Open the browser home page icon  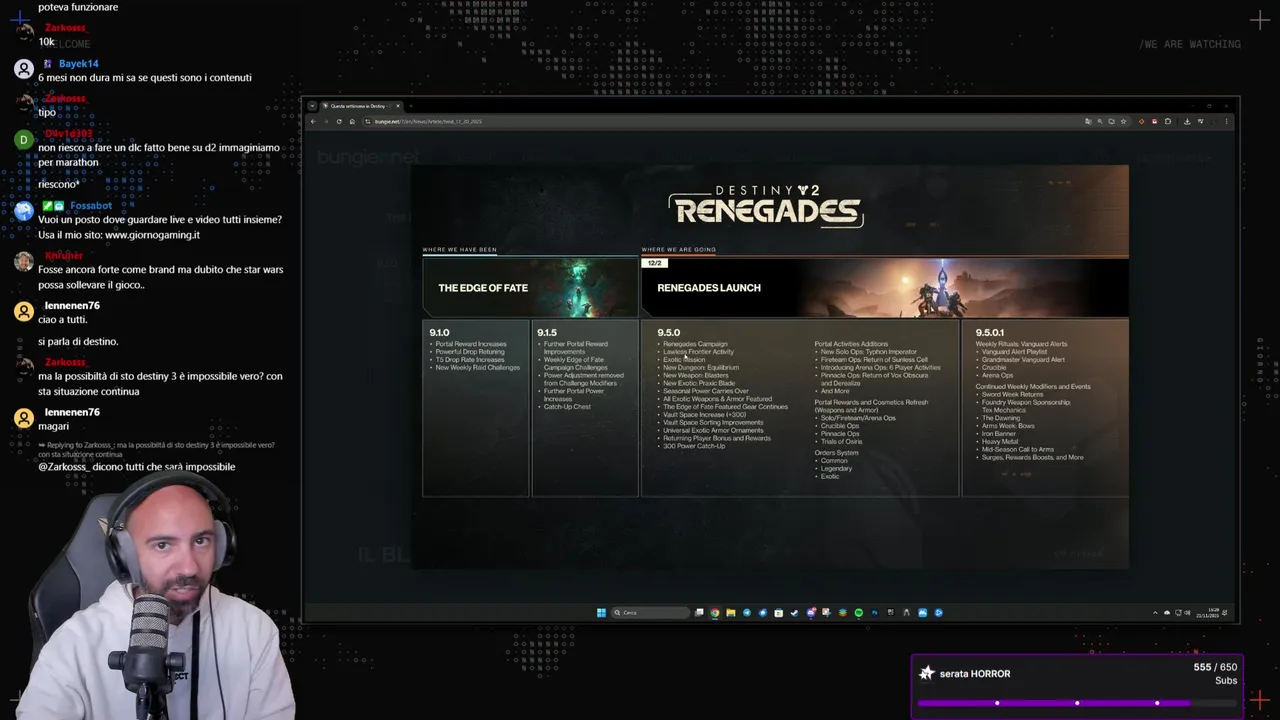click(352, 121)
